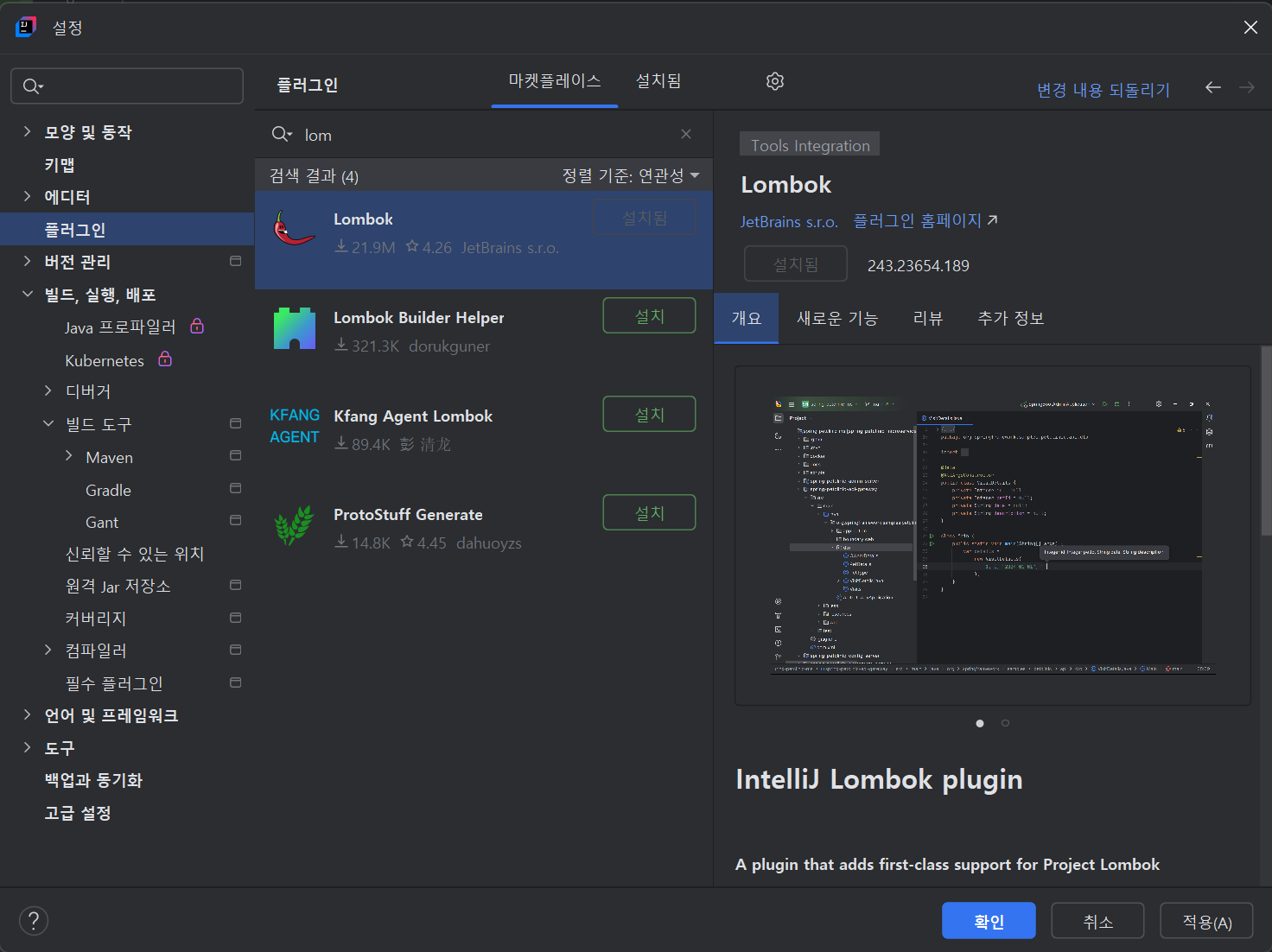
Task: Expand Maven tree node
Action: click(x=69, y=455)
